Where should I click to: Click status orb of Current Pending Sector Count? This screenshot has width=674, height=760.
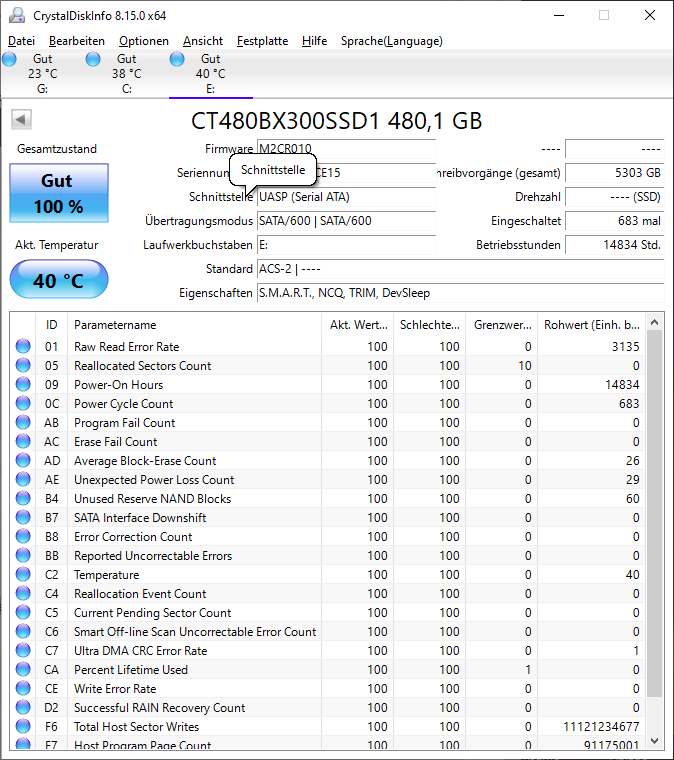click(23, 612)
